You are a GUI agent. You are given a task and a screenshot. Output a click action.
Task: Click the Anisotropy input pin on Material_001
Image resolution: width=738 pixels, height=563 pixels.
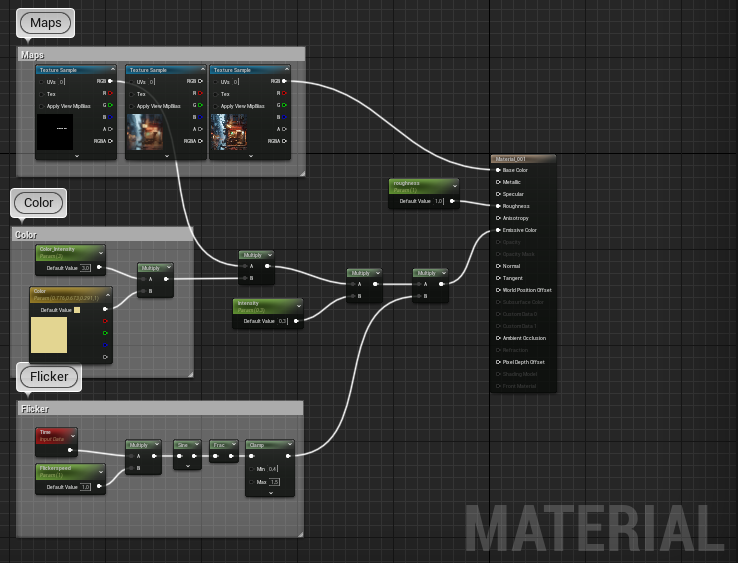[x=498, y=218]
